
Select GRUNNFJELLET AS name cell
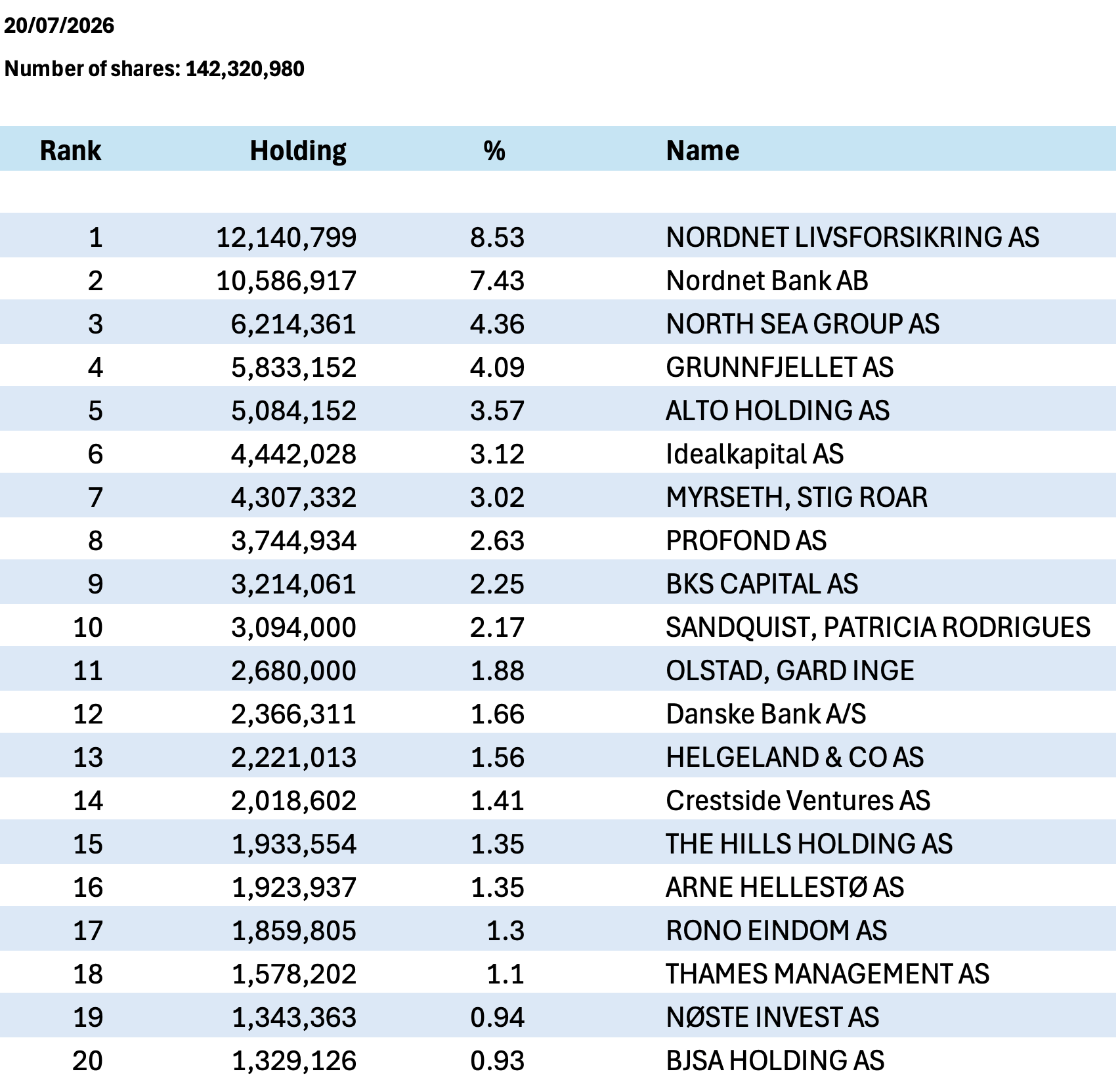779,367
